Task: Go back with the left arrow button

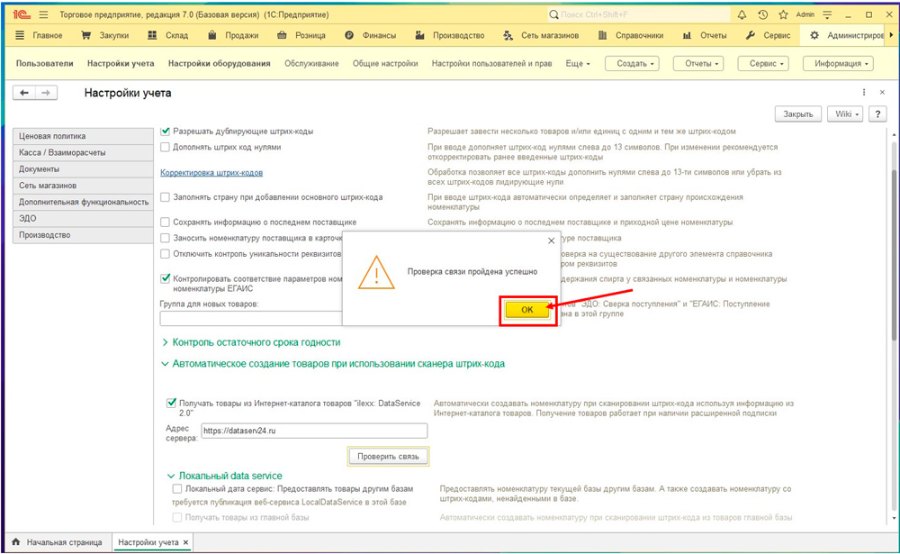Action: pos(24,92)
